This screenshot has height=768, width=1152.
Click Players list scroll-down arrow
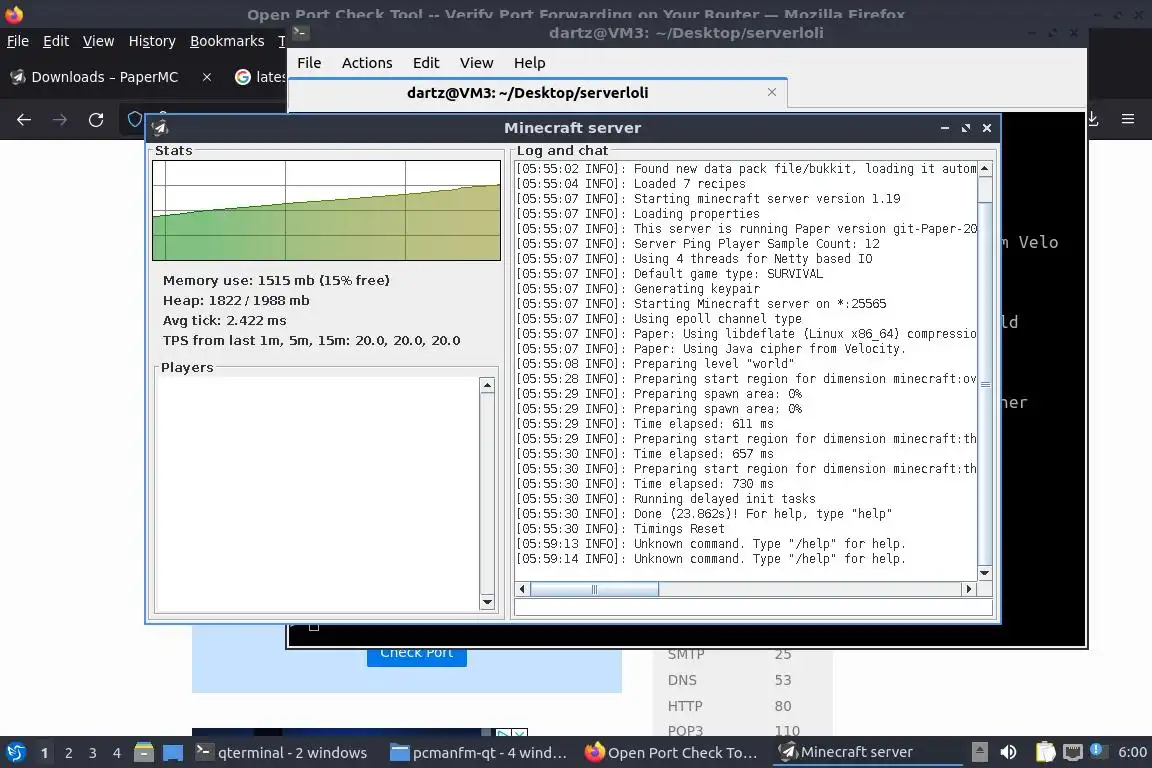[x=486, y=602]
